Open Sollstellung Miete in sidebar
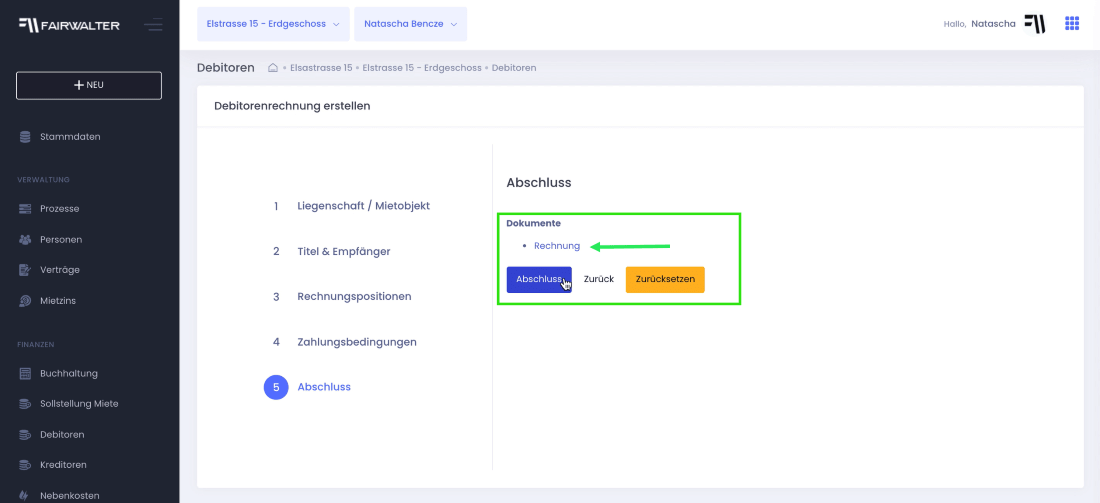Screen dimensions: 1100x503 79,404
